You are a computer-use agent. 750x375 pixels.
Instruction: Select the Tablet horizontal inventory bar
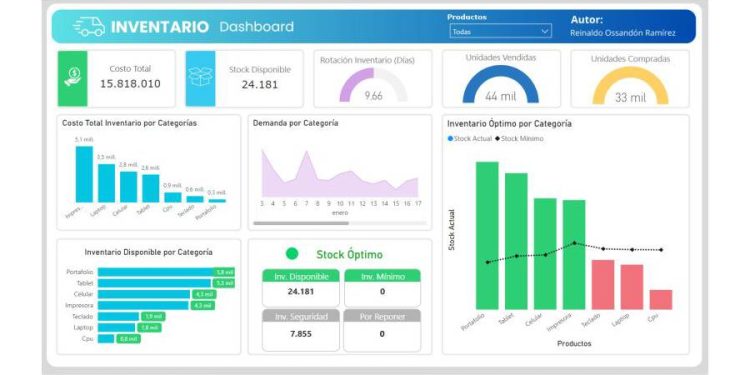pyautogui.click(x=155, y=283)
